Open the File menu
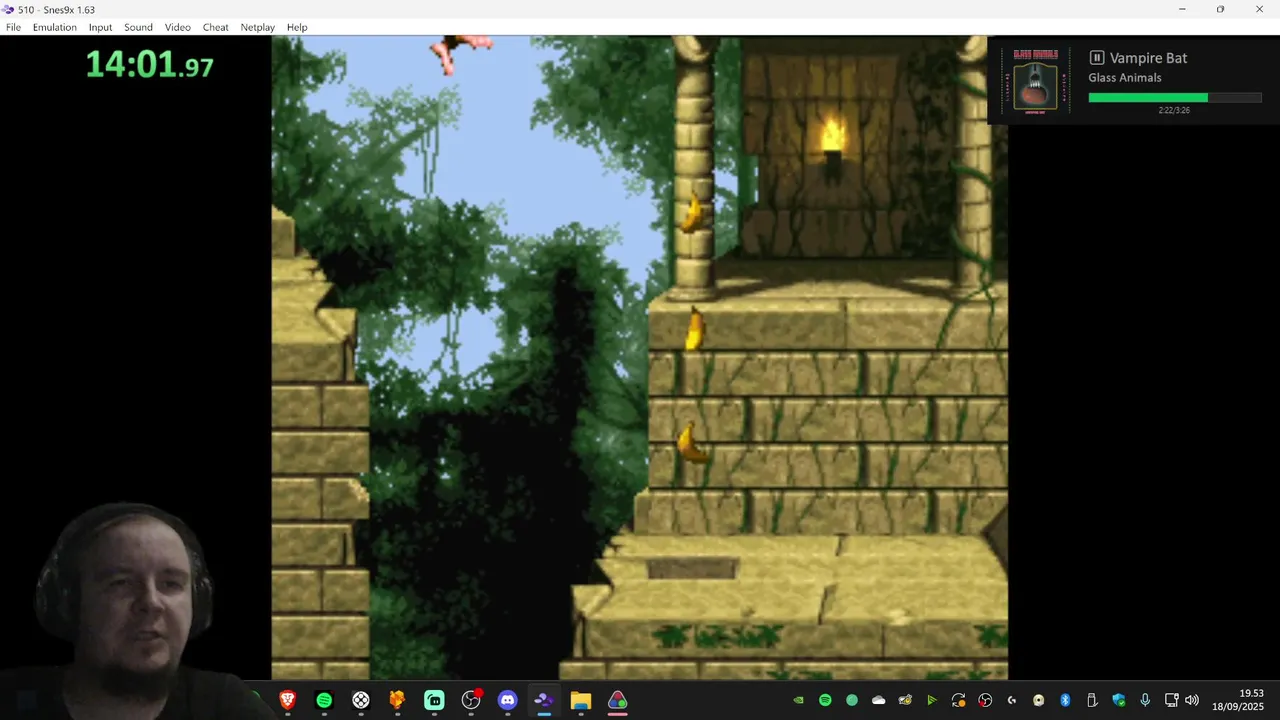Screen dimensions: 1280x720 pyautogui.click(x=13, y=27)
